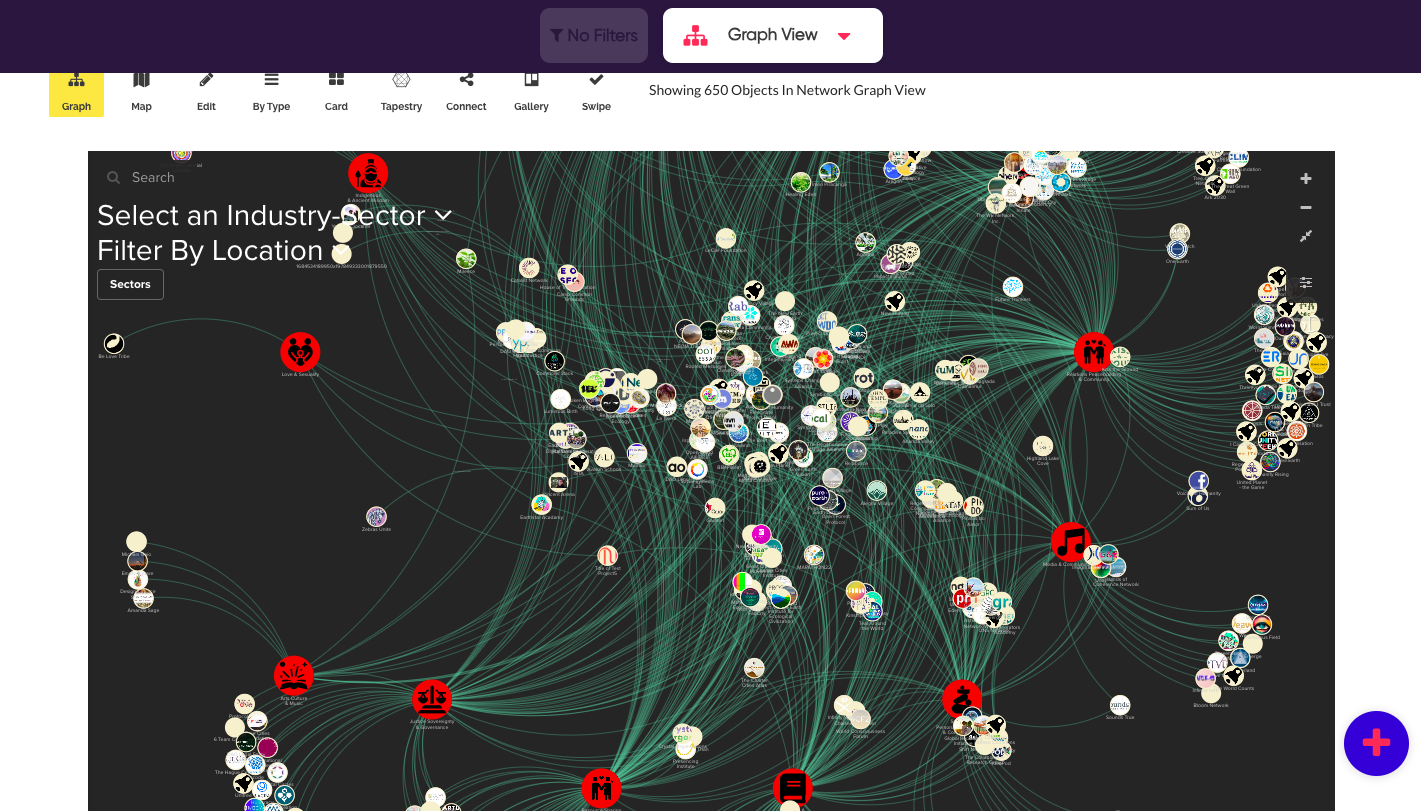Switch to Card view
This screenshot has width=1421, height=811.
click(x=336, y=91)
